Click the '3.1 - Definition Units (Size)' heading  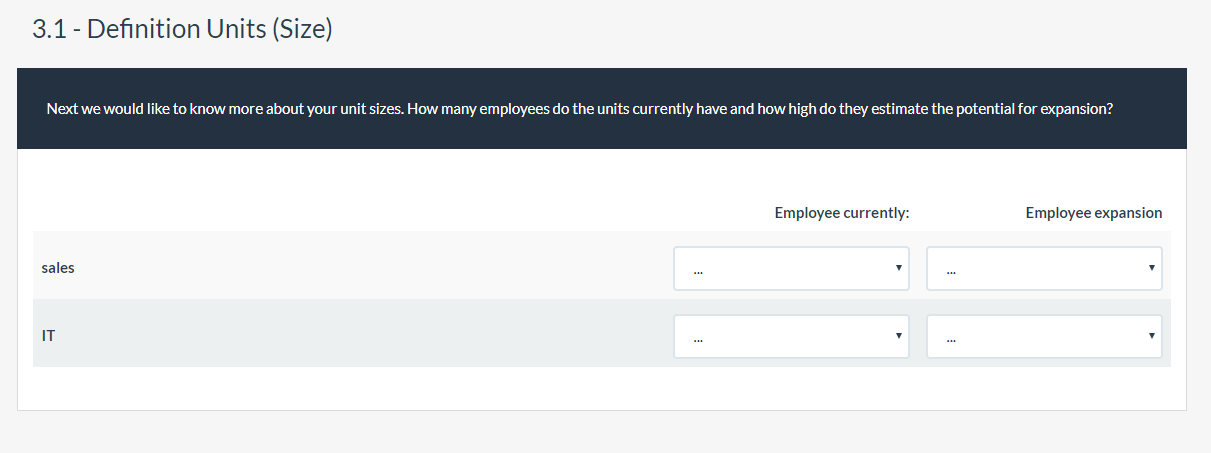[182, 29]
